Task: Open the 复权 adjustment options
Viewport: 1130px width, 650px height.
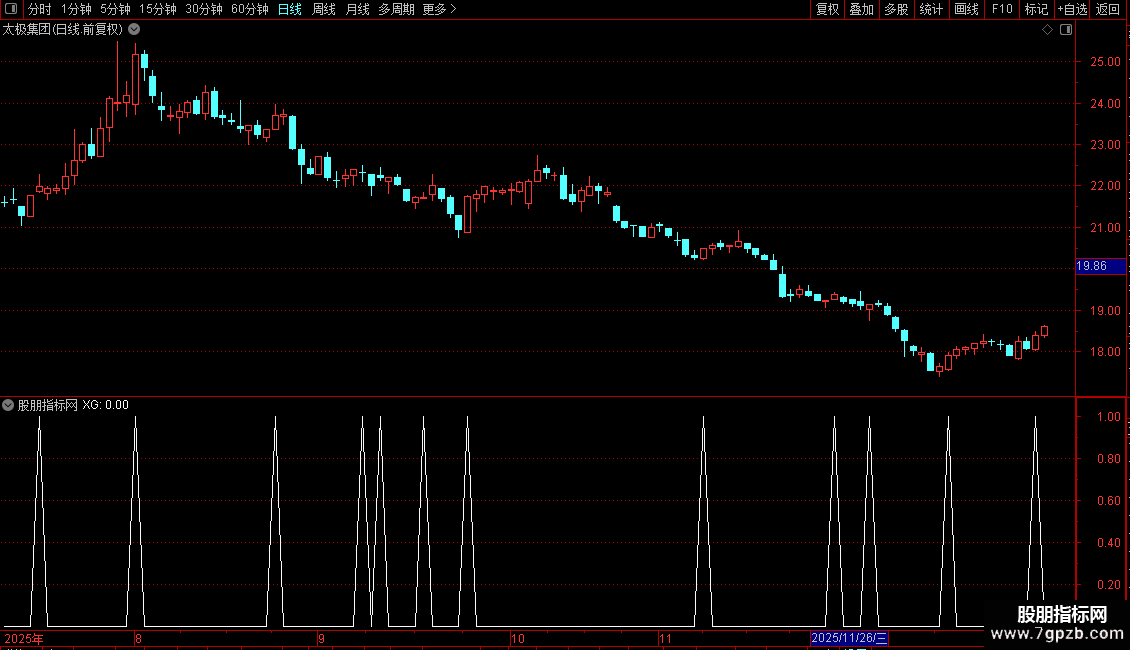Action: click(827, 9)
